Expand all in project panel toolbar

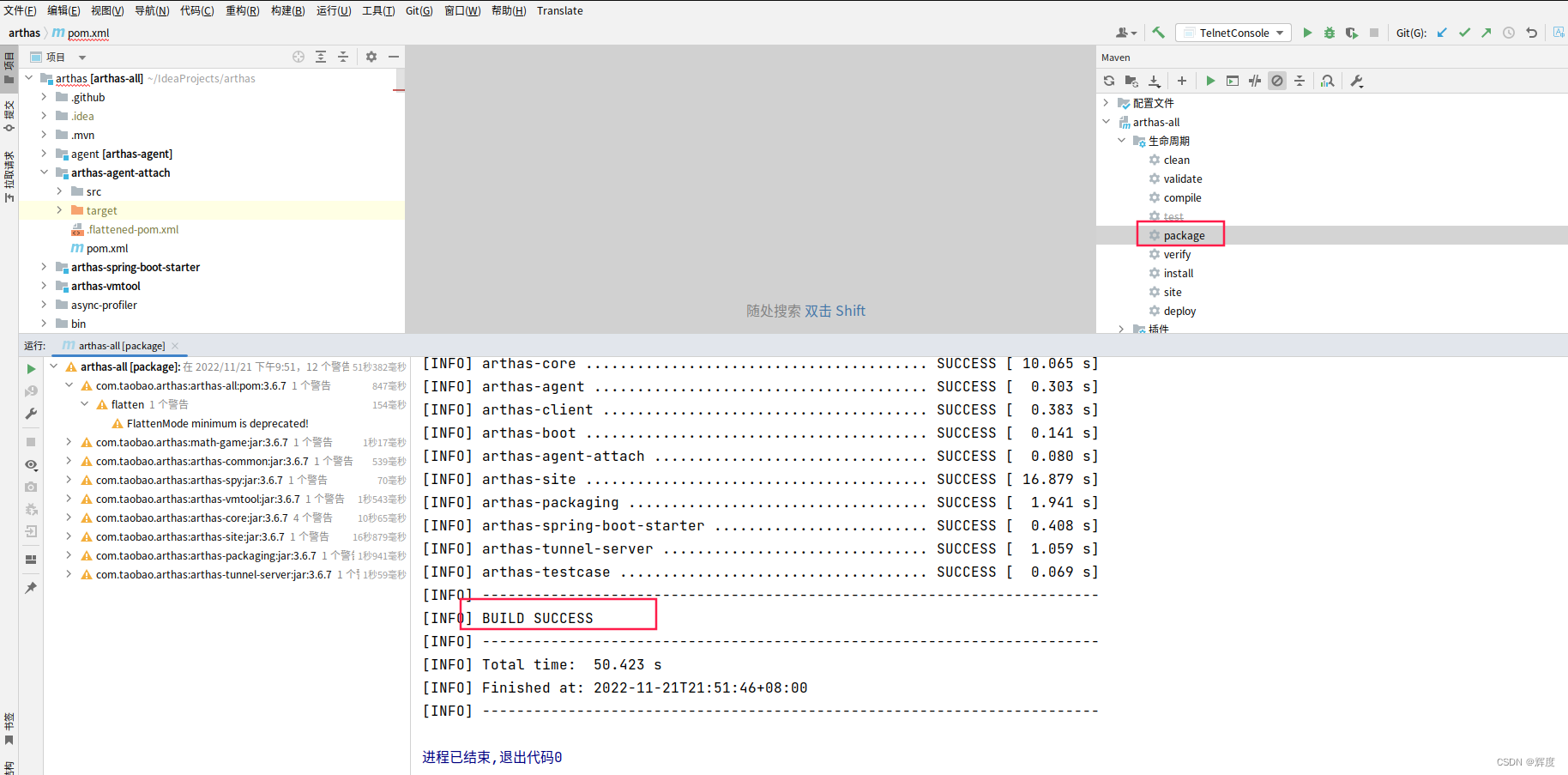[x=321, y=57]
